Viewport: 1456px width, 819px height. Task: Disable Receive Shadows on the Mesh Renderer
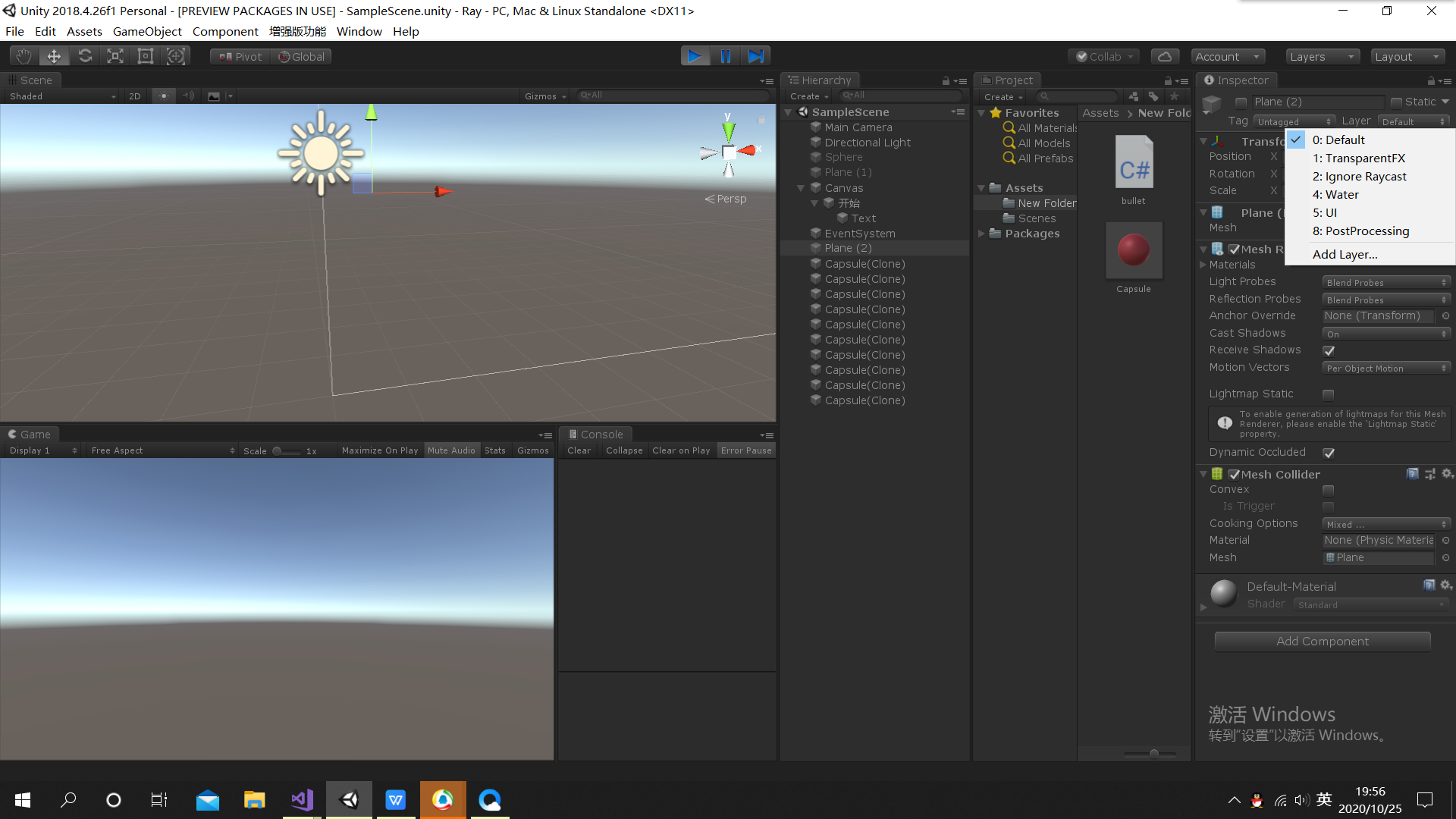[1329, 350]
